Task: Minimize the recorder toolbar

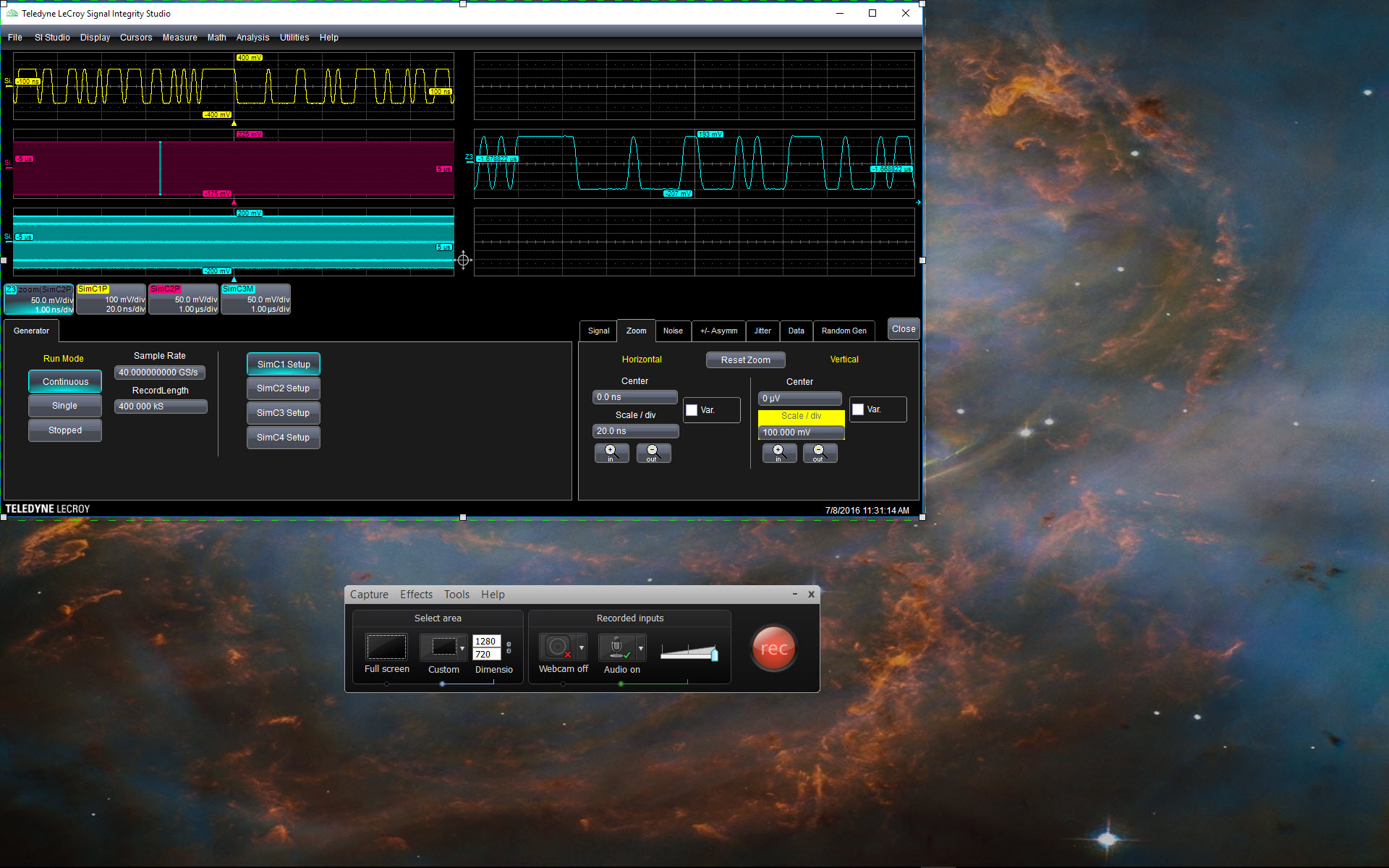Action: [795, 594]
